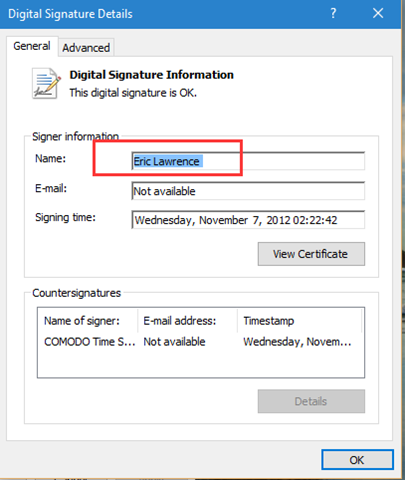Switch to the Advanced tab
405x480 pixels.
[86, 48]
